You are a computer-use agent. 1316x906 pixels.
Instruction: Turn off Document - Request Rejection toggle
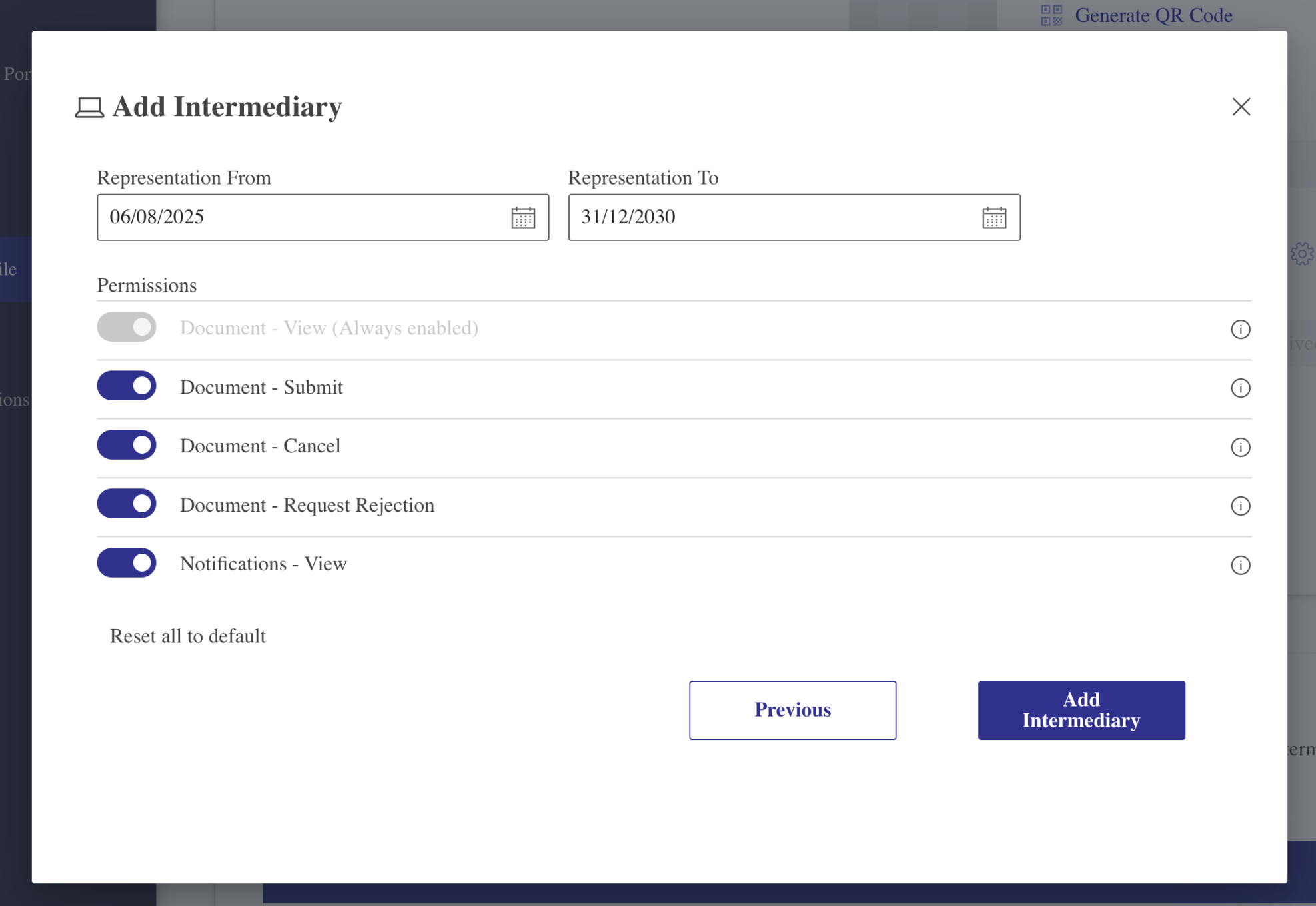(x=127, y=504)
